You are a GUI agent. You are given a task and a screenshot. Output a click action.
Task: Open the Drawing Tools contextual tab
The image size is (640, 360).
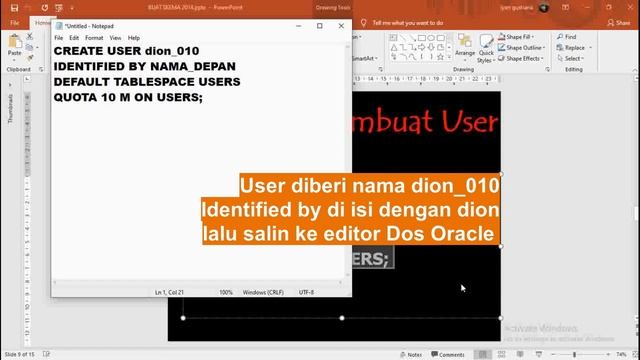coord(333,8)
